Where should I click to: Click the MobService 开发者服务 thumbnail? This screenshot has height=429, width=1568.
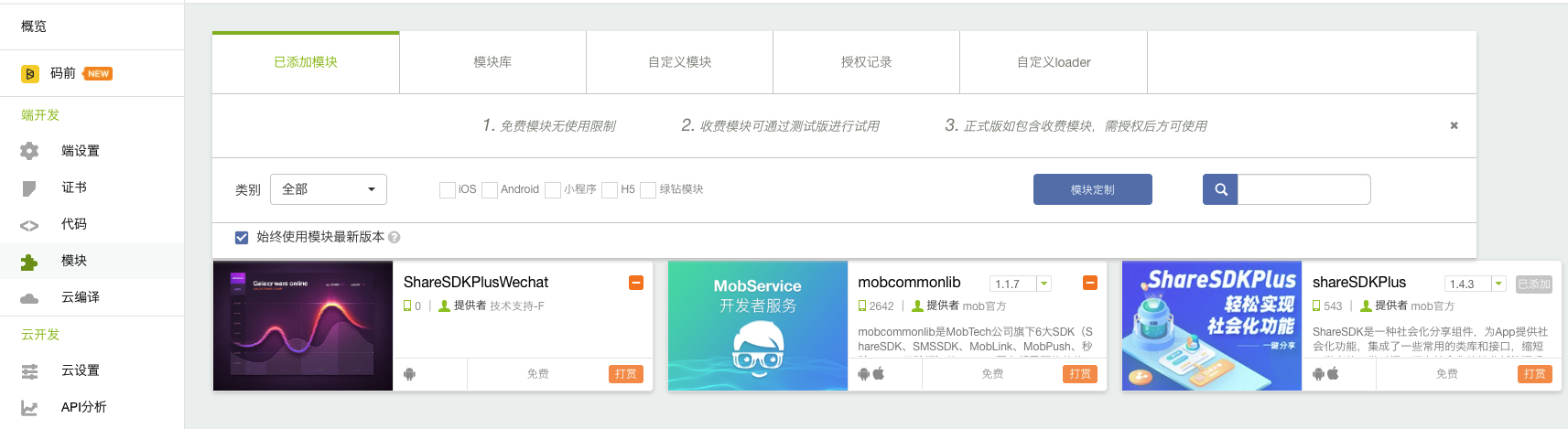click(758, 326)
